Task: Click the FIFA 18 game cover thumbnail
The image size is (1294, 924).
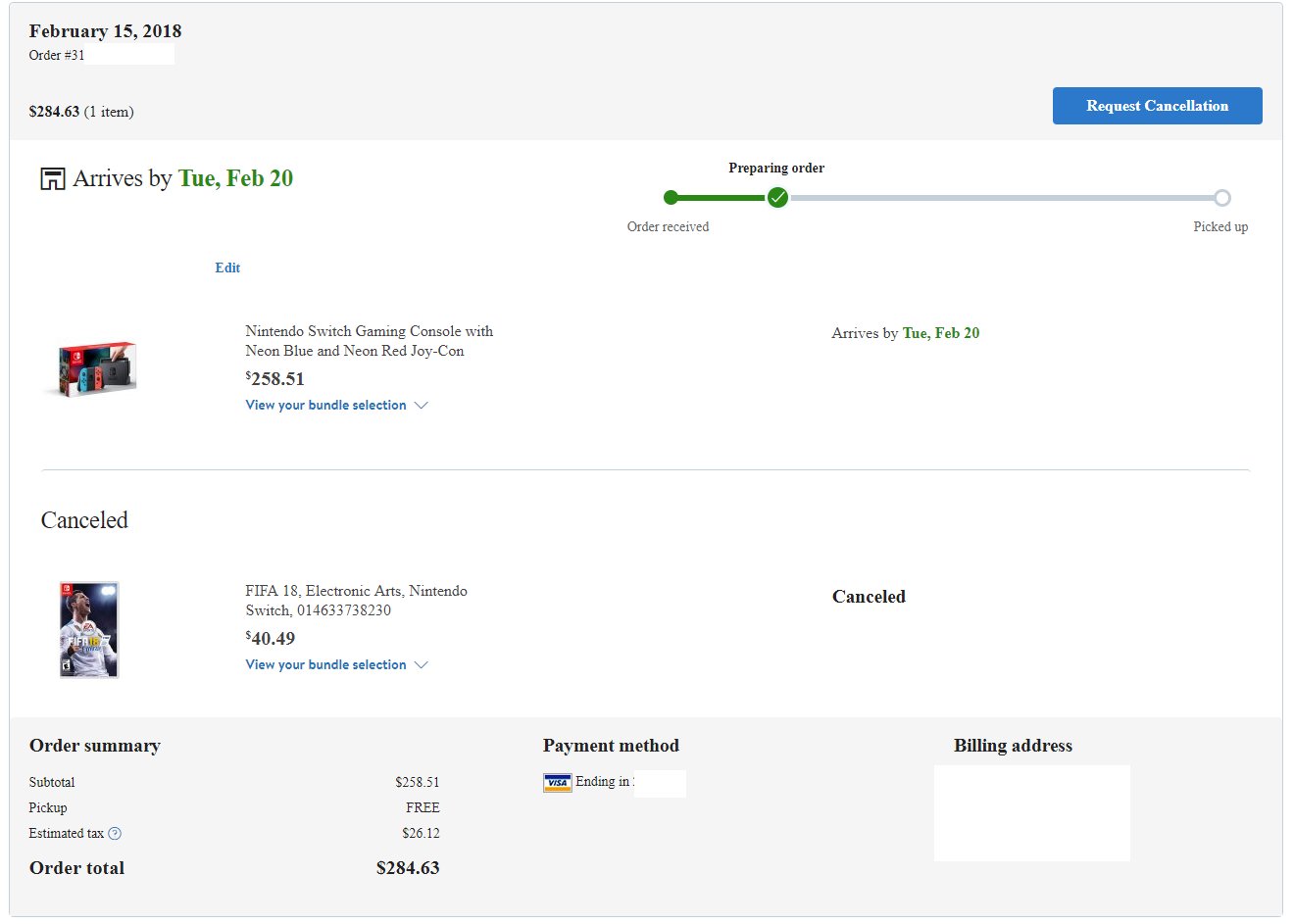Action: pyautogui.click(x=89, y=629)
